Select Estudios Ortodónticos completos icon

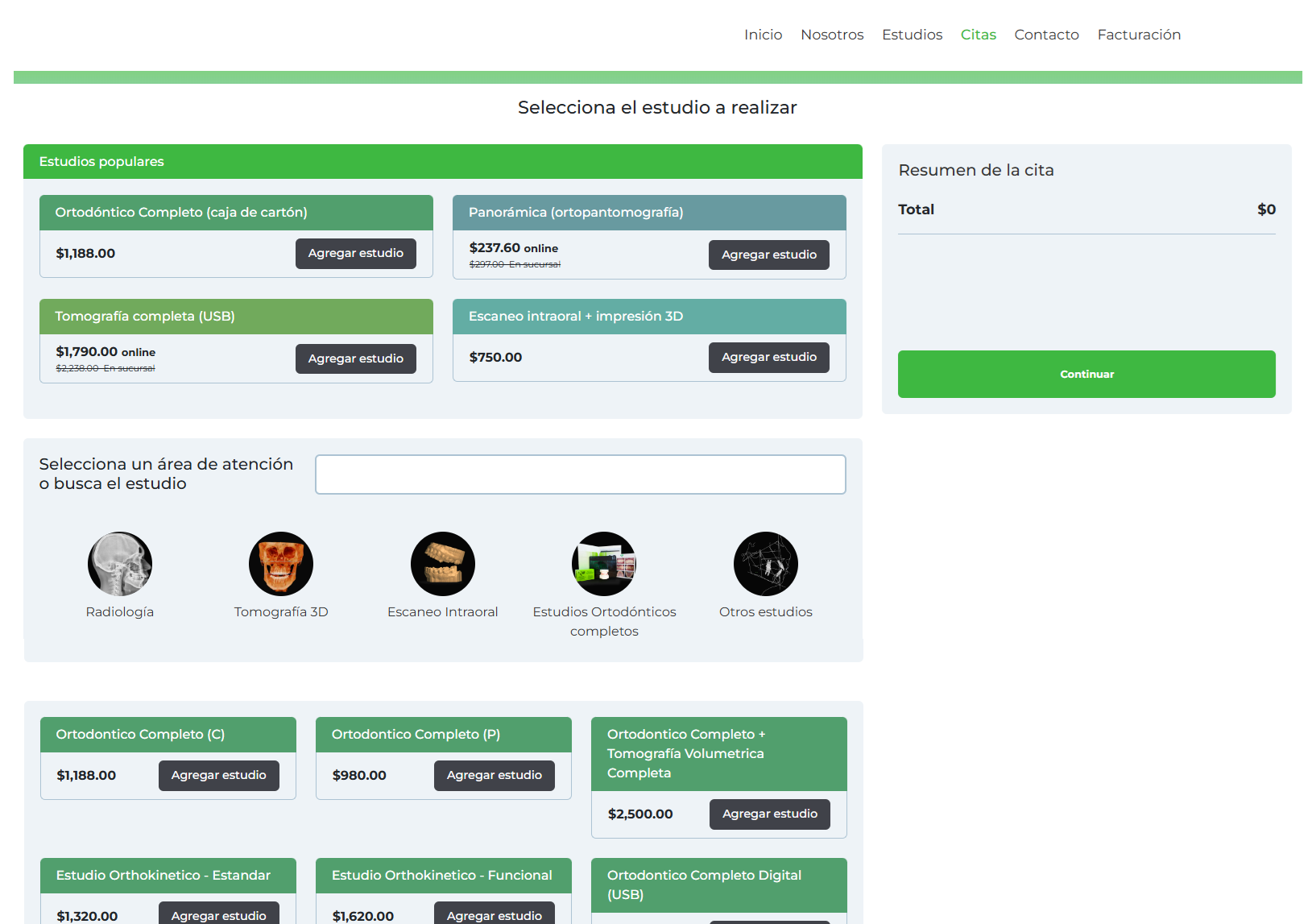coord(604,564)
